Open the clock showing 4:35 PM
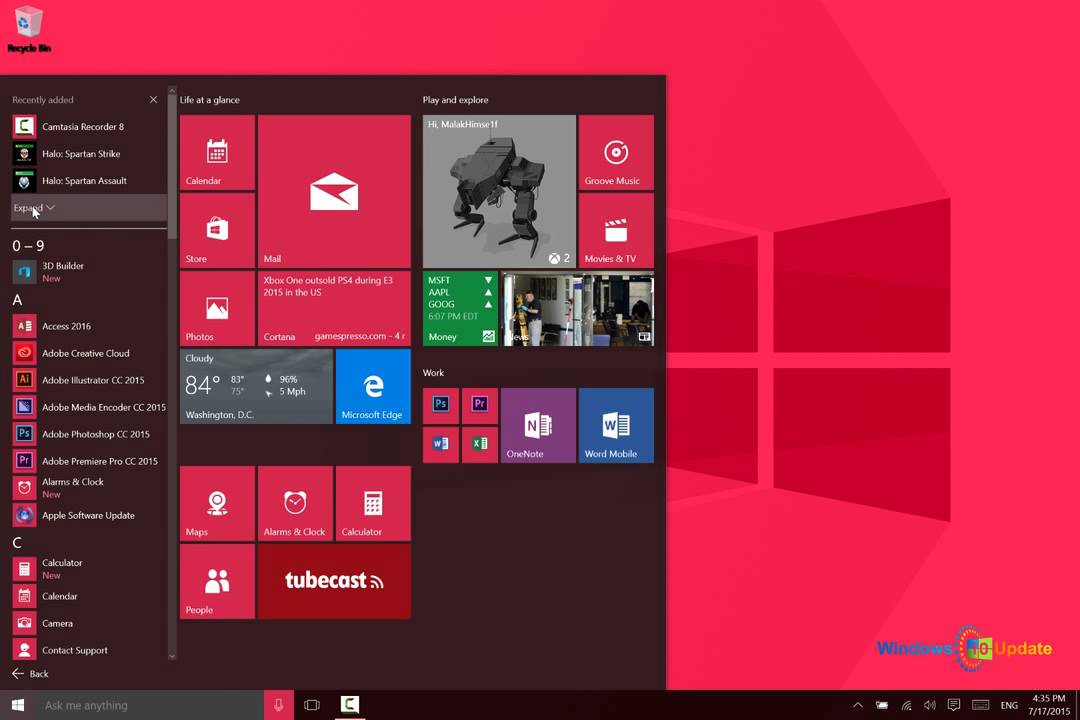 tap(1049, 705)
